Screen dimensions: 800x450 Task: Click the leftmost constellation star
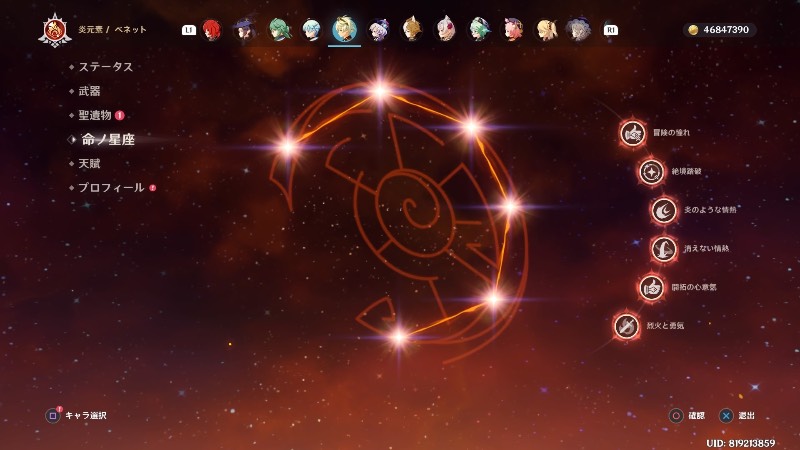[x=288, y=147]
